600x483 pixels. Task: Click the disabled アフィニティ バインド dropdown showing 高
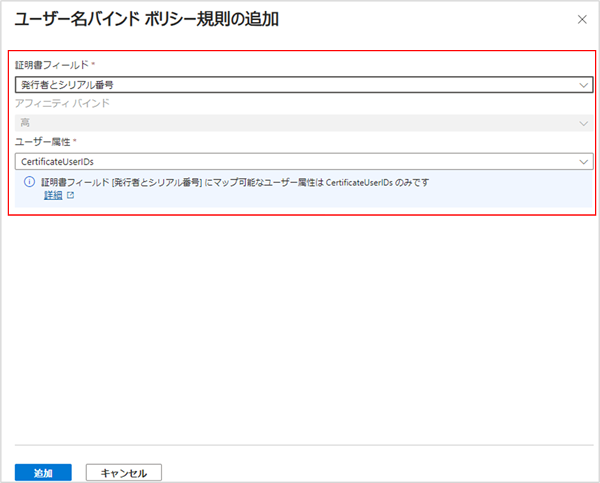tap(300, 123)
